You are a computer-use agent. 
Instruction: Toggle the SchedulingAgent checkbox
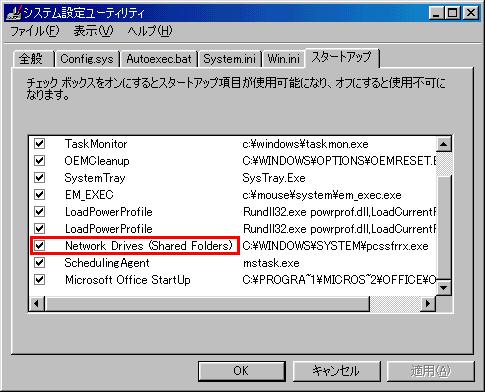coord(39,263)
